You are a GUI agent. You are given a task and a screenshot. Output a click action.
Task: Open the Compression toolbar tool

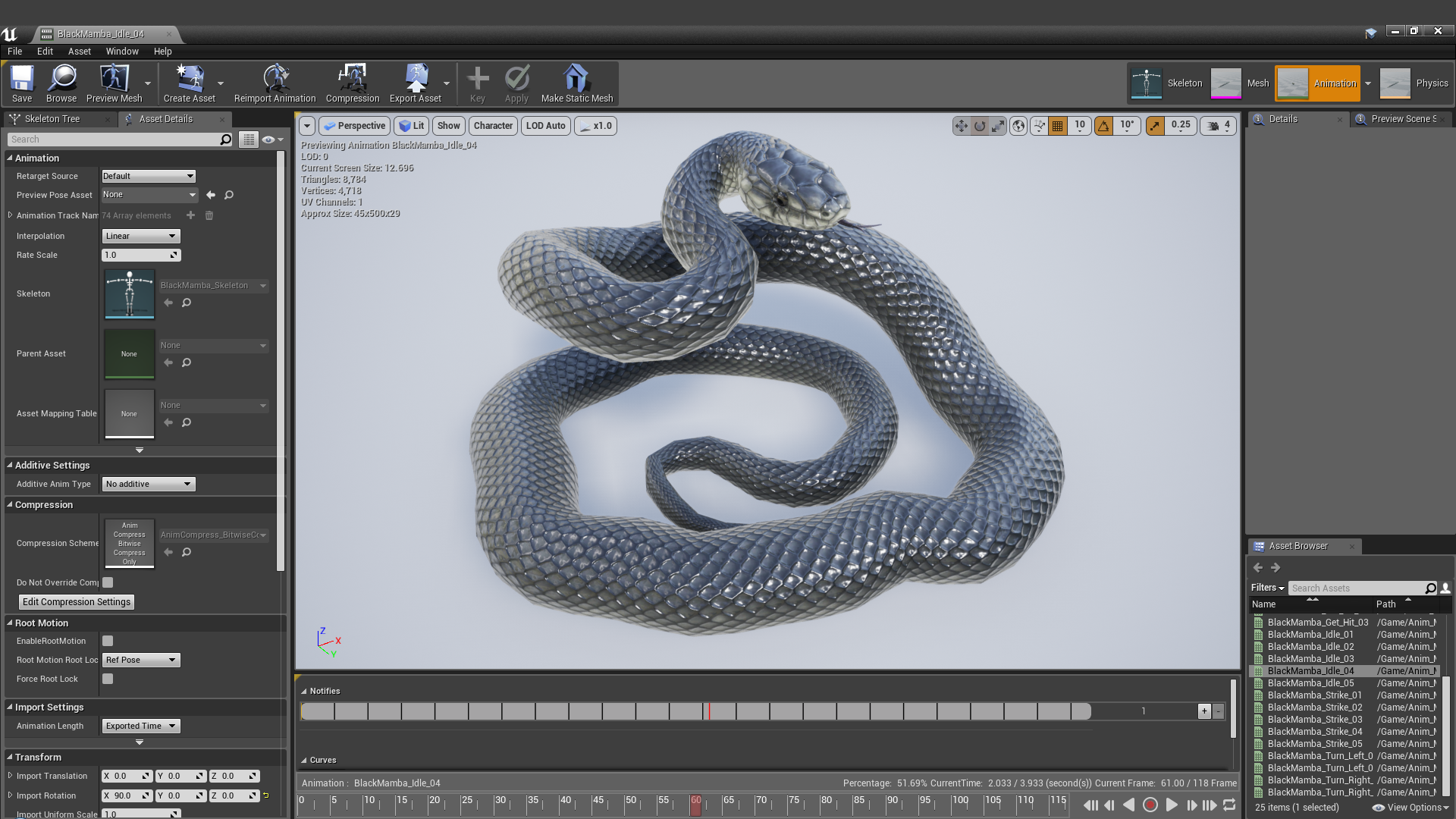(352, 79)
